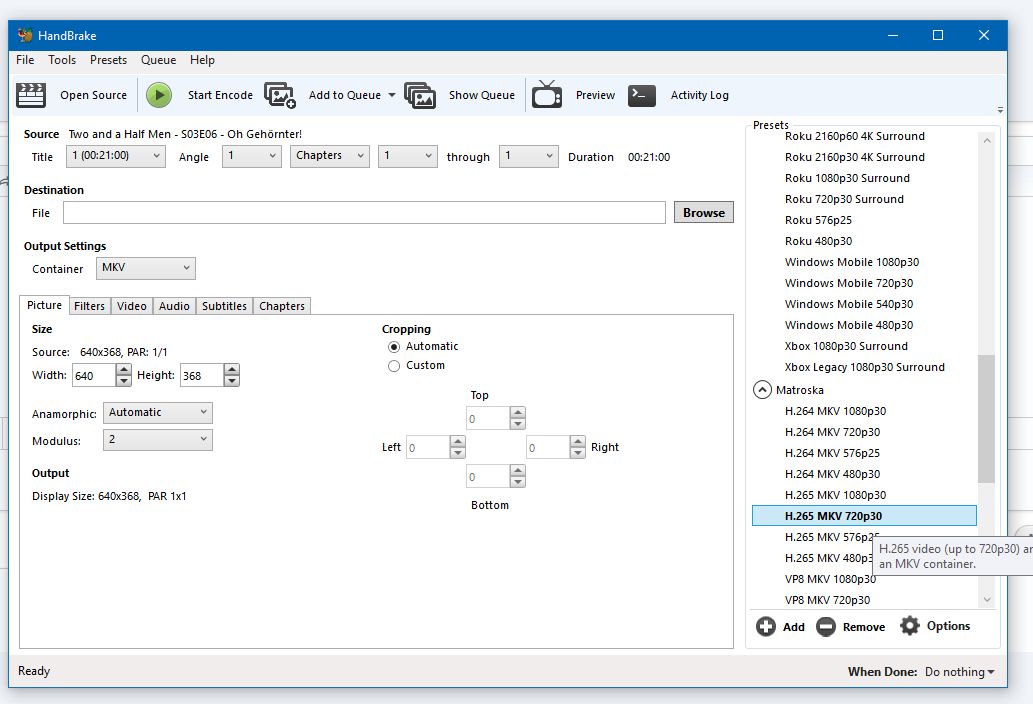Open the Presets menu
This screenshot has height=704, width=1033.
(x=109, y=60)
